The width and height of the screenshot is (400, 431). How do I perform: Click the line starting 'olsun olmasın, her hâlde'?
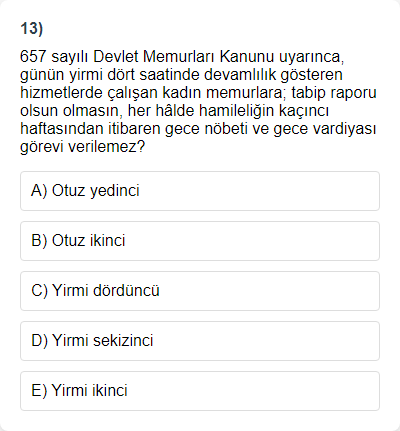pyautogui.click(x=174, y=111)
